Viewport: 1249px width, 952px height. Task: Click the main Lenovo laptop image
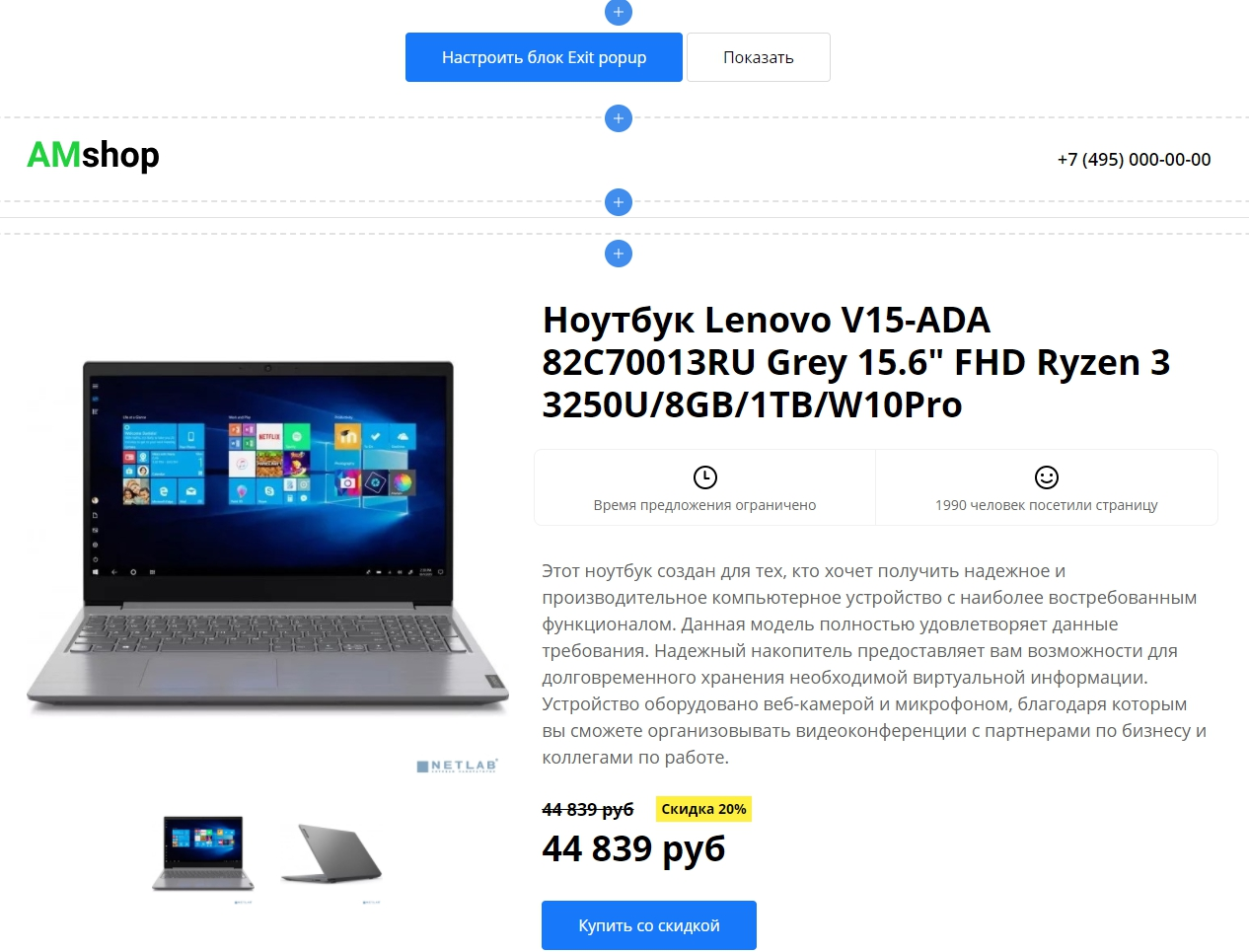click(267, 537)
